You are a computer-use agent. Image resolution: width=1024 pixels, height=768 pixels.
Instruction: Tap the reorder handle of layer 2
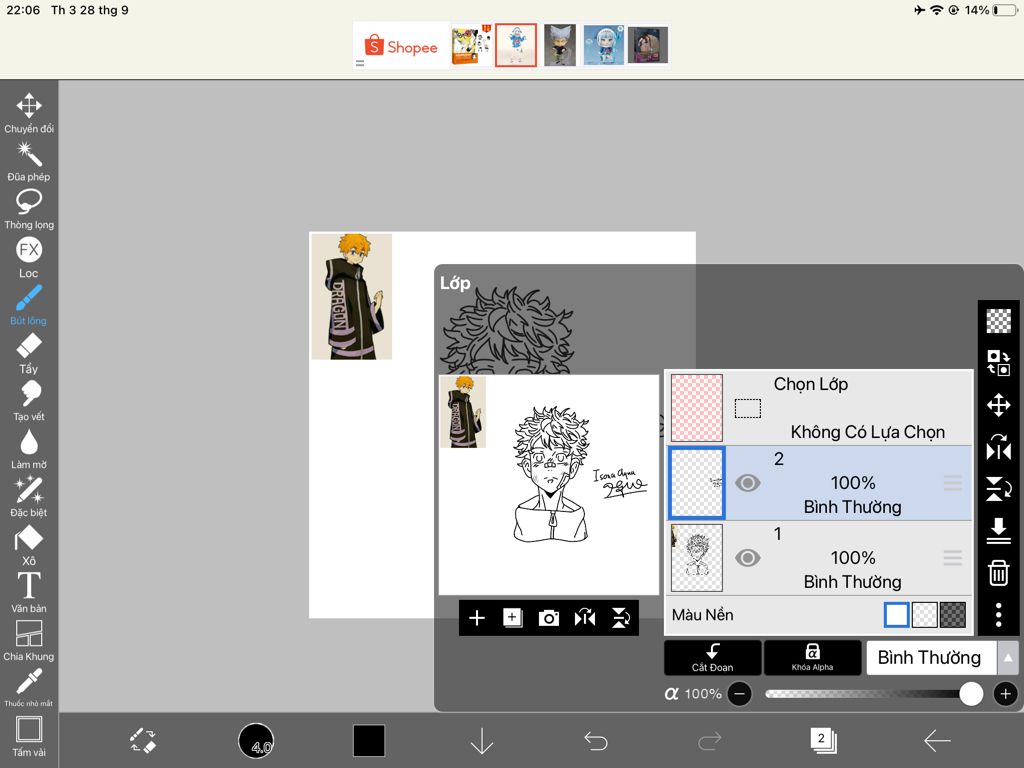(953, 483)
